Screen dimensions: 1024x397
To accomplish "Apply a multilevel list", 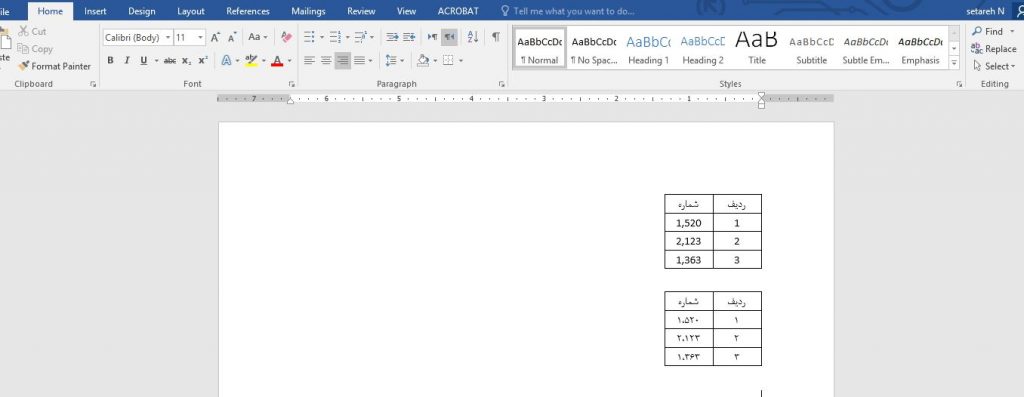I will click(360, 37).
